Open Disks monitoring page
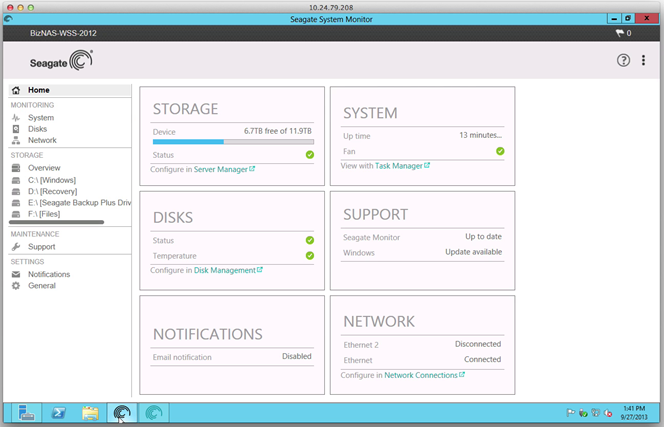The height and width of the screenshot is (427, 664). pyautogui.click(x=37, y=129)
